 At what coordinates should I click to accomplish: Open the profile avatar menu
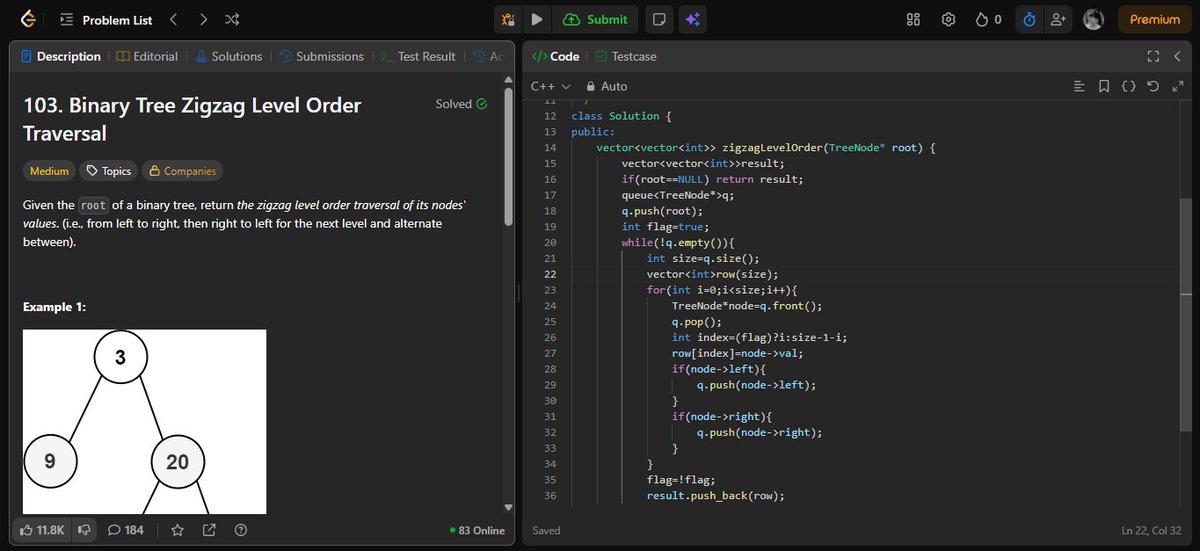tap(1093, 19)
